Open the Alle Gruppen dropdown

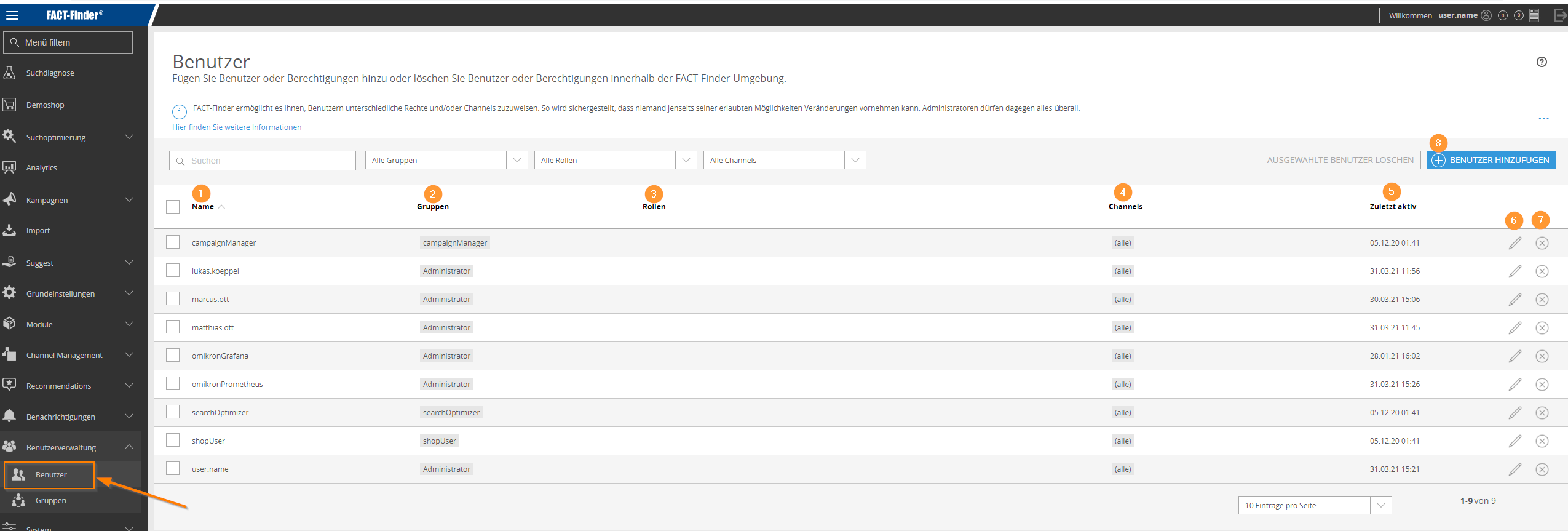click(x=446, y=160)
